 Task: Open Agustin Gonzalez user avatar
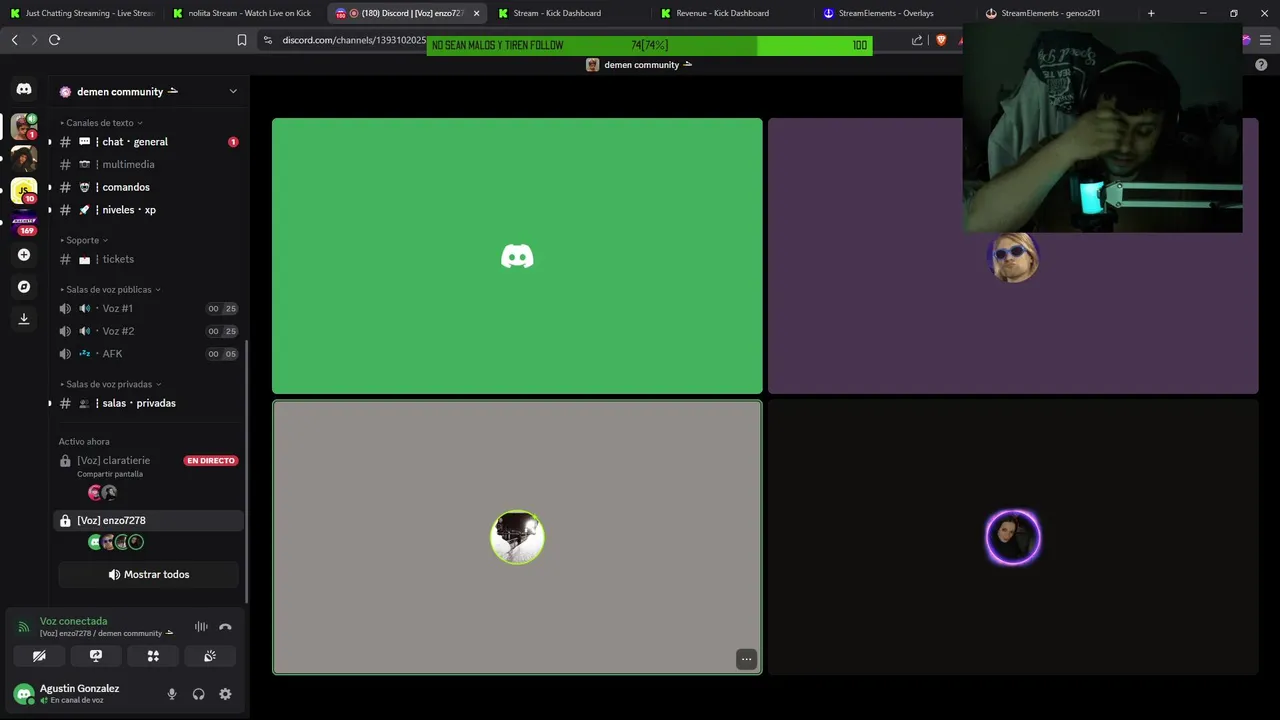[24, 694]
